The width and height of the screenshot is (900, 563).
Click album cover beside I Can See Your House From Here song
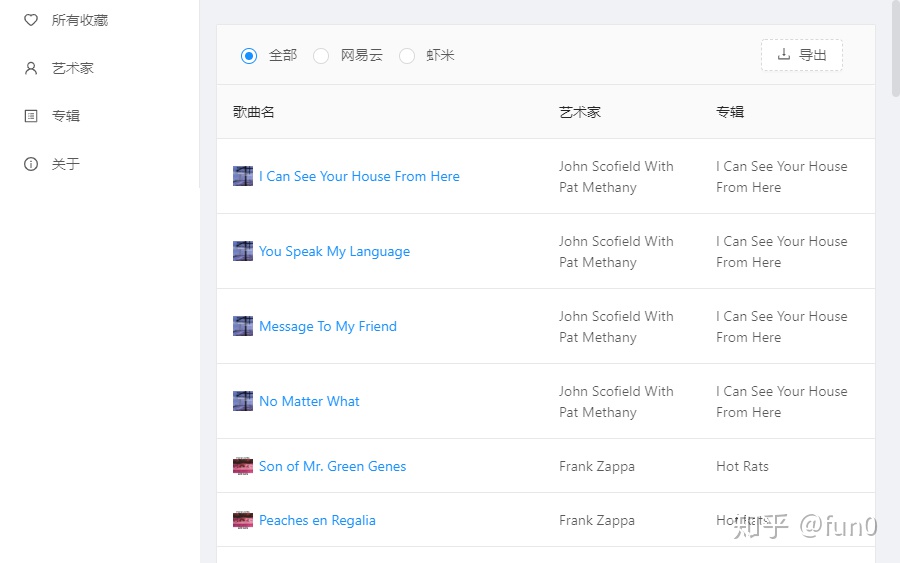[243, 176]
